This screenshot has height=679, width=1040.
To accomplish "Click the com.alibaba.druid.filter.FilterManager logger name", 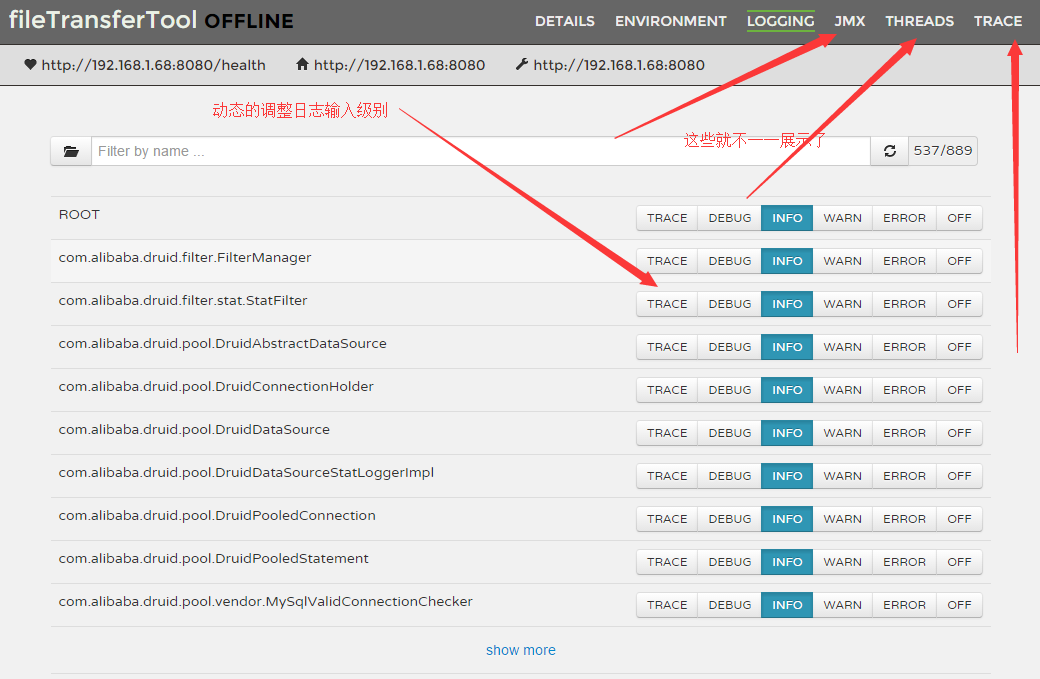I will [x=184, y=258].
